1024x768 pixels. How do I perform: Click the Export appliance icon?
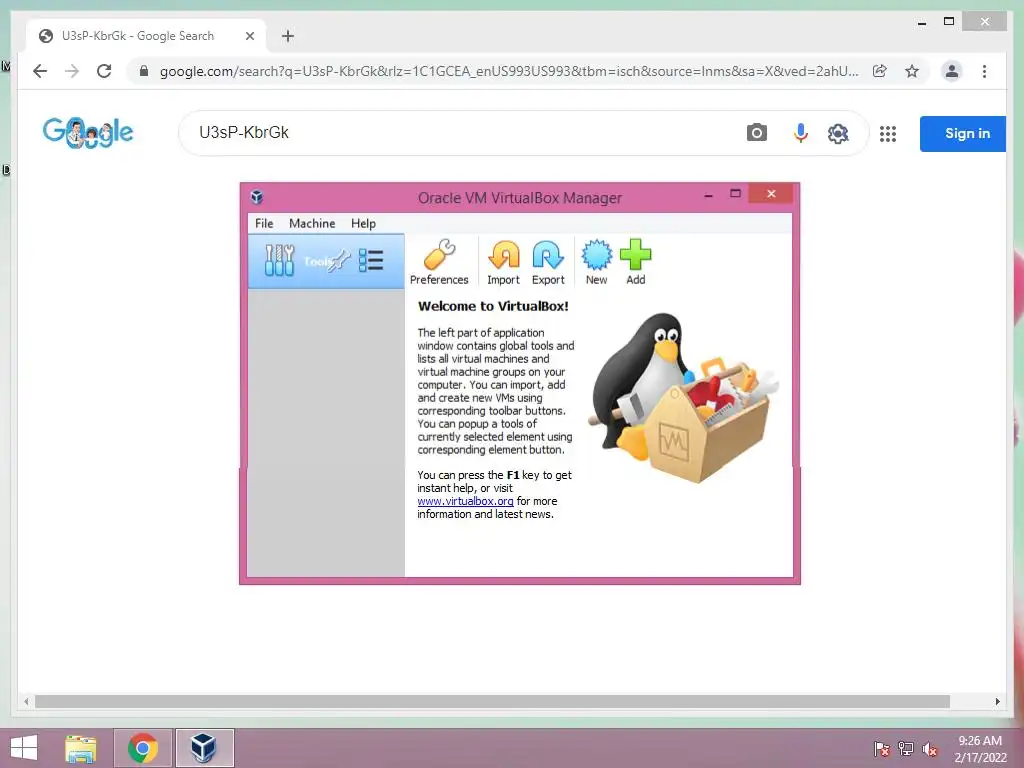click(547, 255)
